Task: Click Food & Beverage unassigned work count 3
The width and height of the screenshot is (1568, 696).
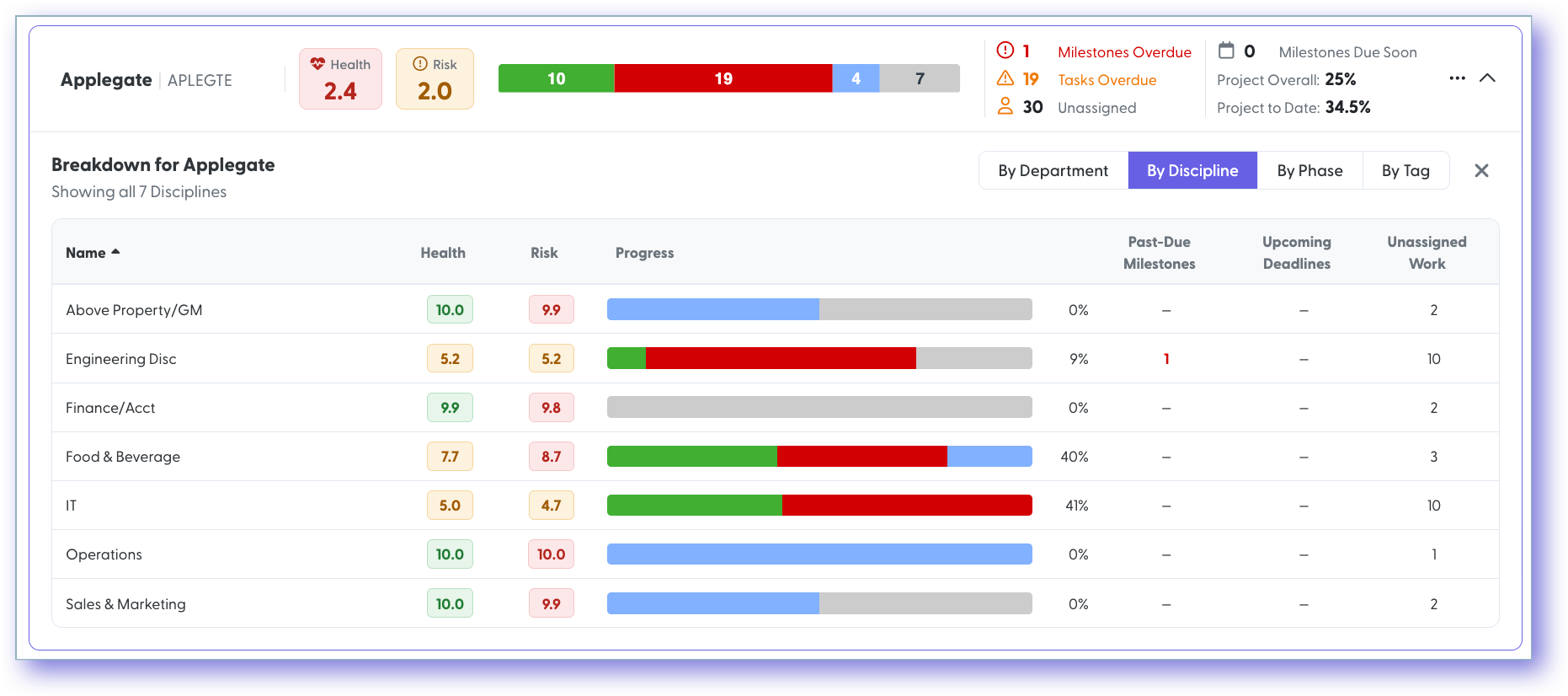Action: click(x=1434, y=457)
